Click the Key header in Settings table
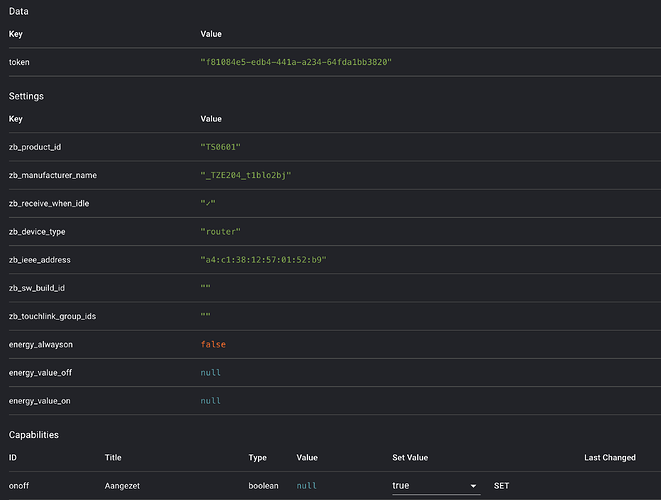Viewport: 661px width, 500px height. pos(16,118)
